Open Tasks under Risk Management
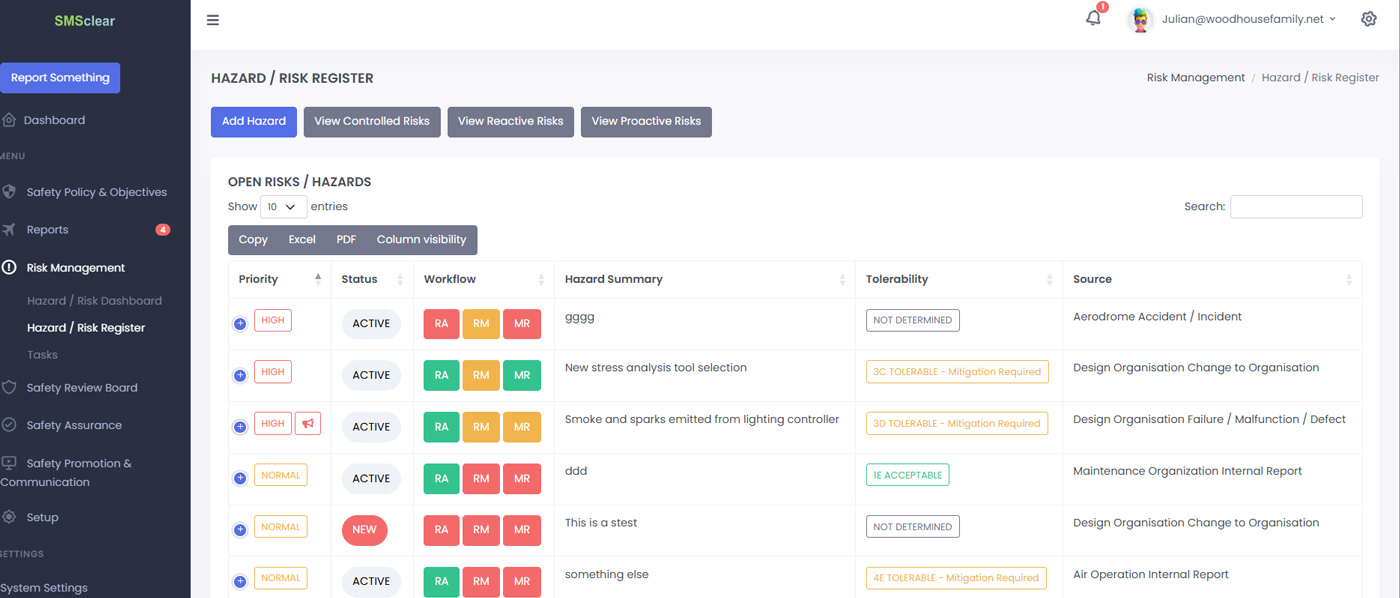This screenshot has width=1400, height=598. point(42,355)
